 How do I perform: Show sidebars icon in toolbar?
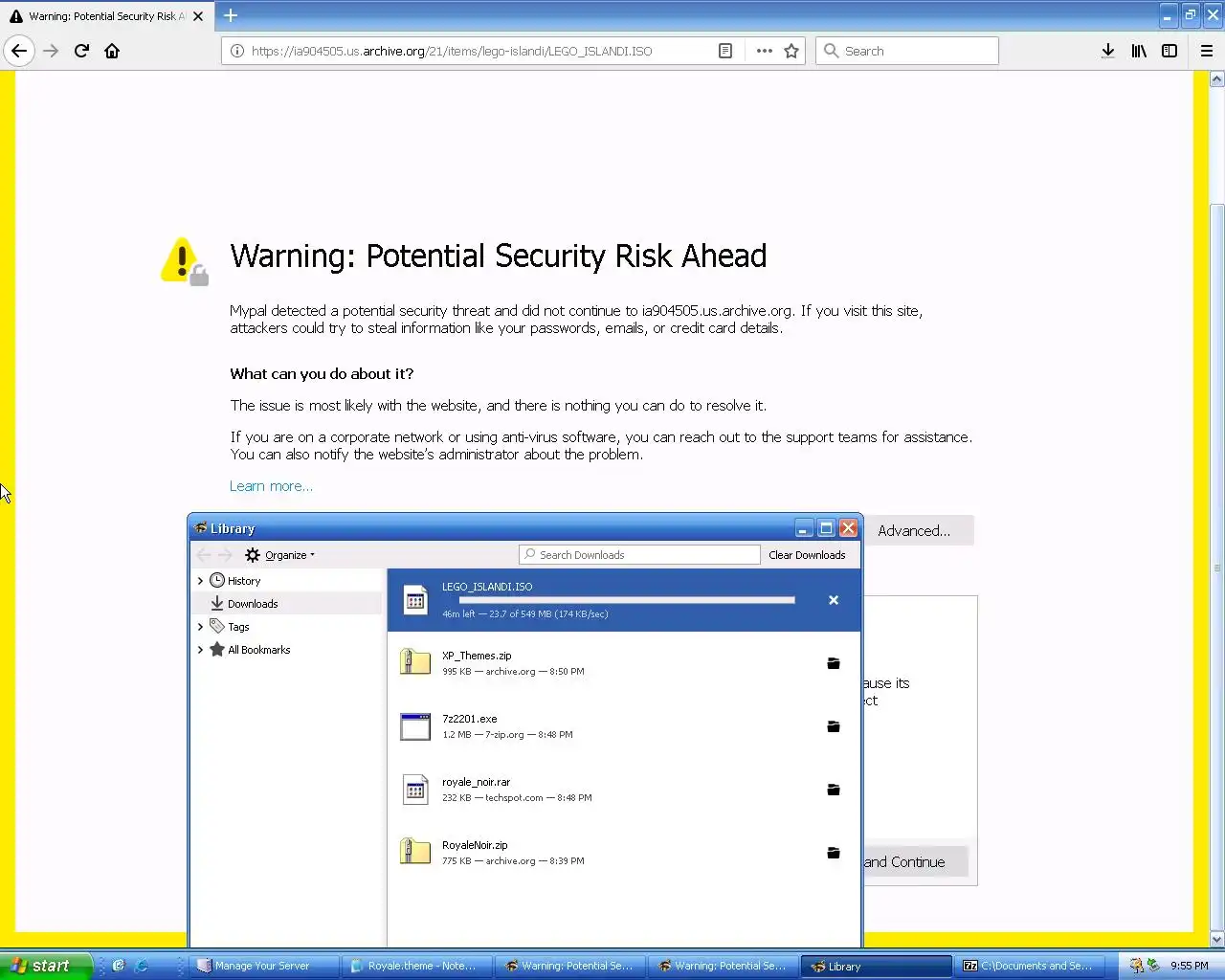(1169, 51)
